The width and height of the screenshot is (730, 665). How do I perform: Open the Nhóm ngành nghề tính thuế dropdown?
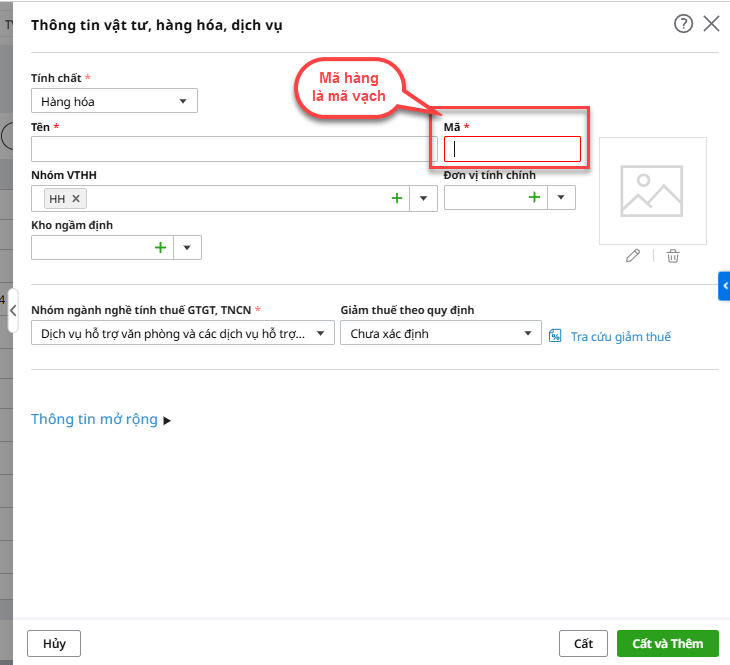(x=182, y=333)
